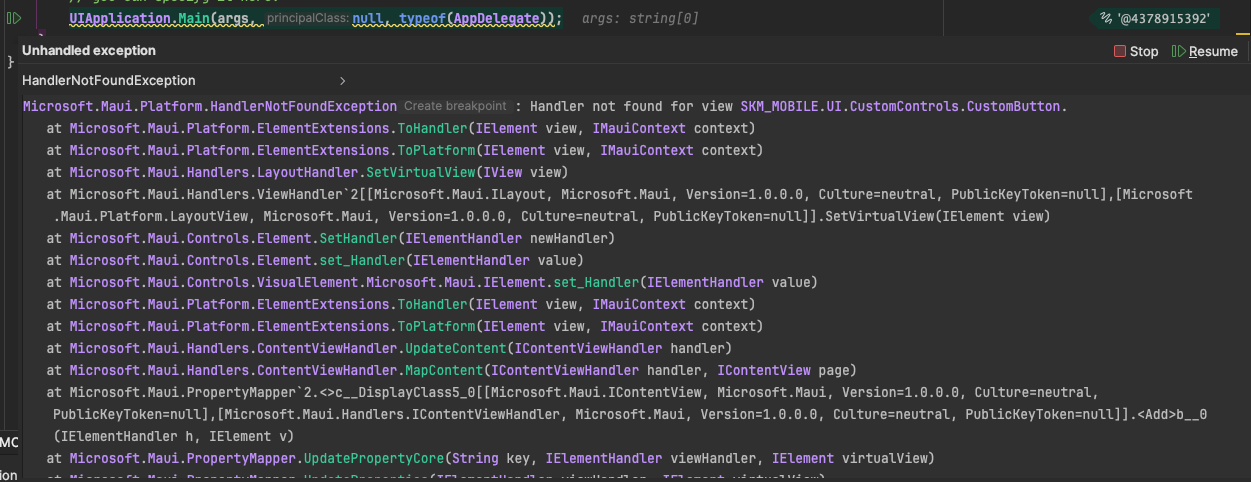Resume program execution
1251x482 pixels.
[1205, 51]
